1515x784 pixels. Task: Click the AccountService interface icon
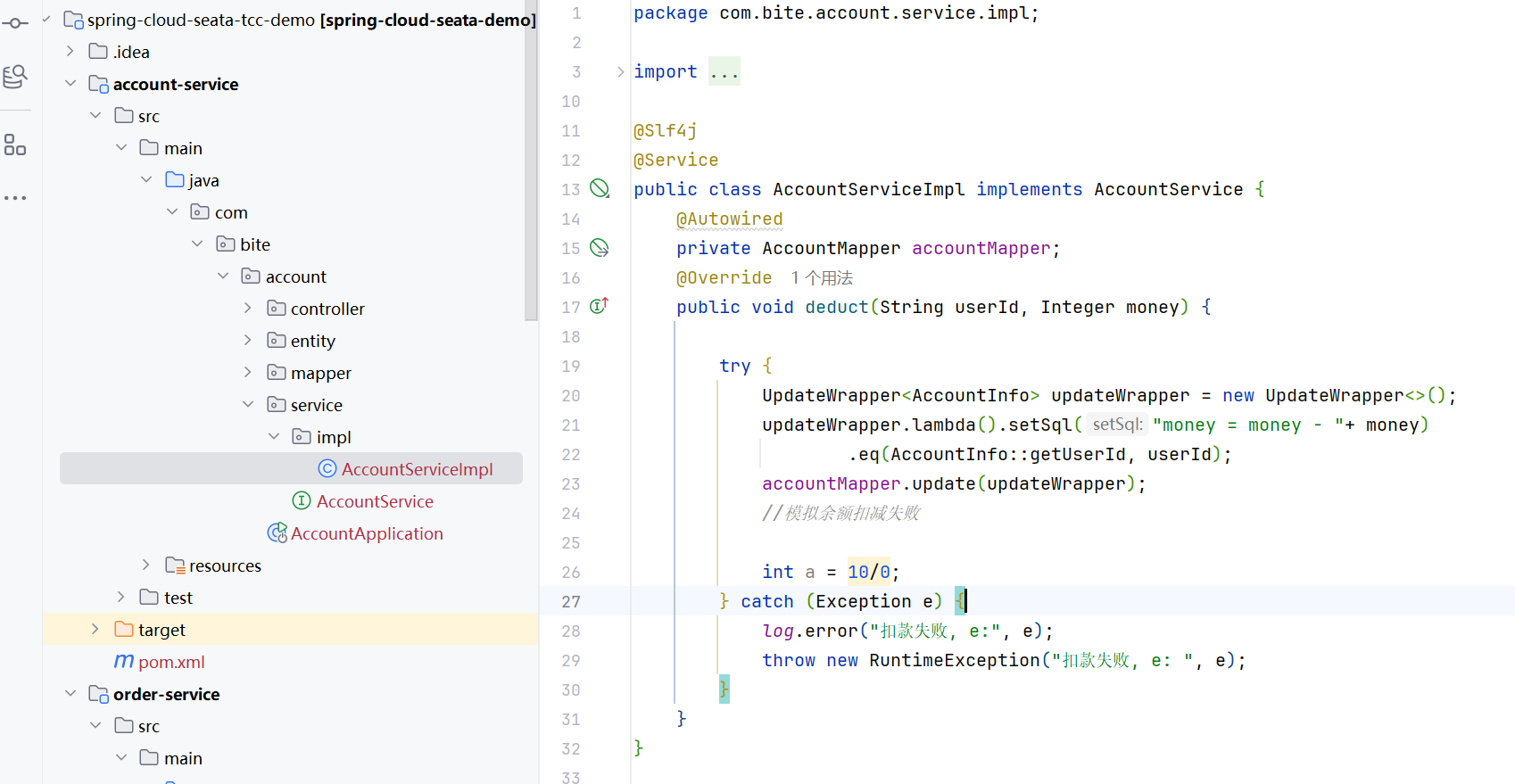coord(302,500)
